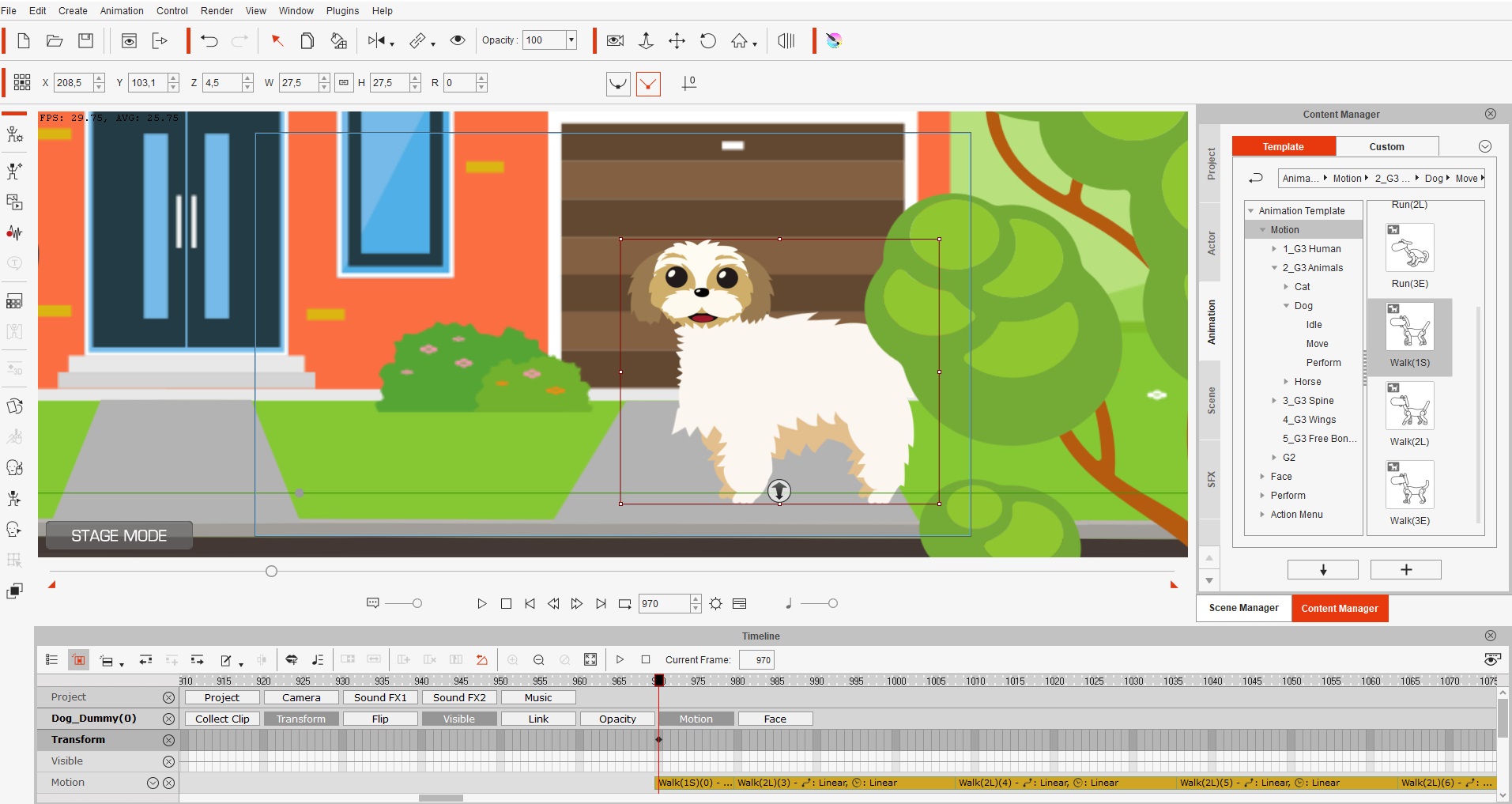This screenshot has width=1512, height=804.
Task: Select the red arrow pick tool
Action: [277, 41]
